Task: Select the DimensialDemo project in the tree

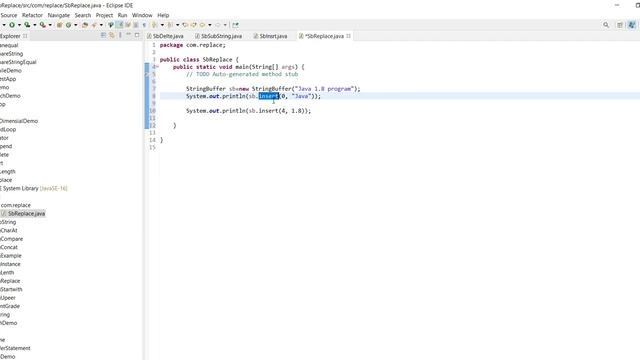Action: point(19,121)
